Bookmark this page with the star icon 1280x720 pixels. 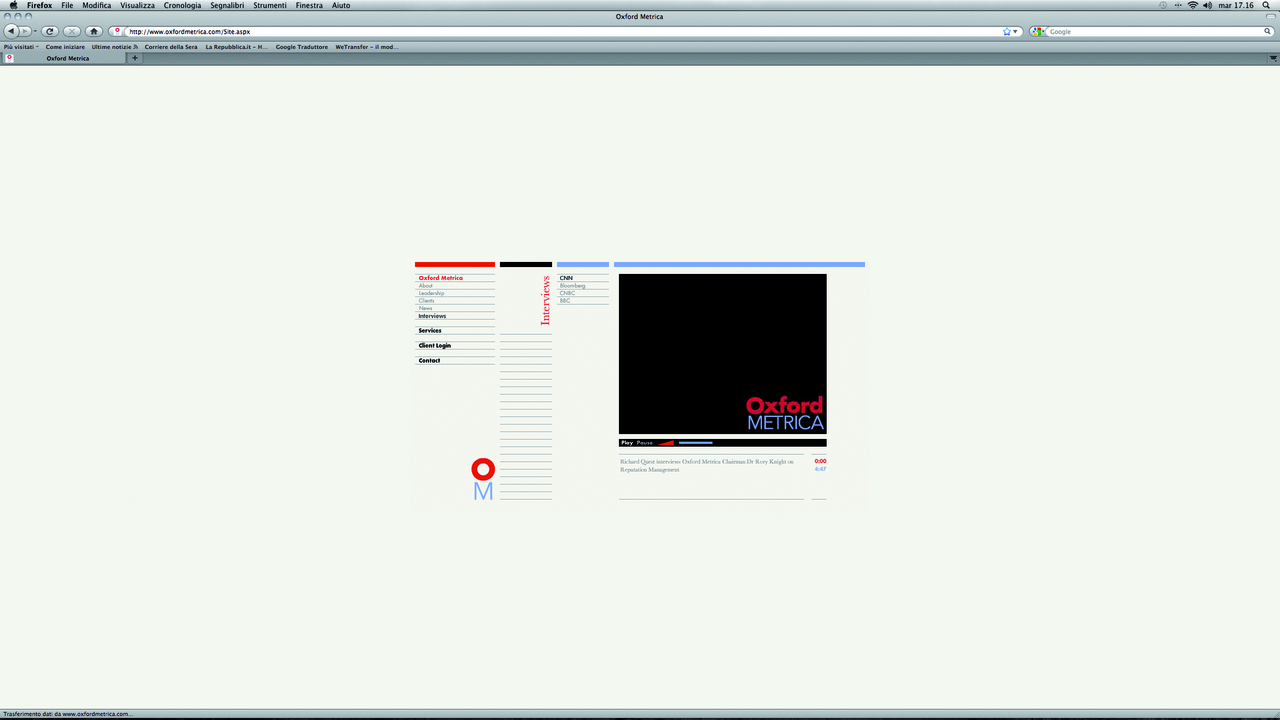tap(1007, 31)
